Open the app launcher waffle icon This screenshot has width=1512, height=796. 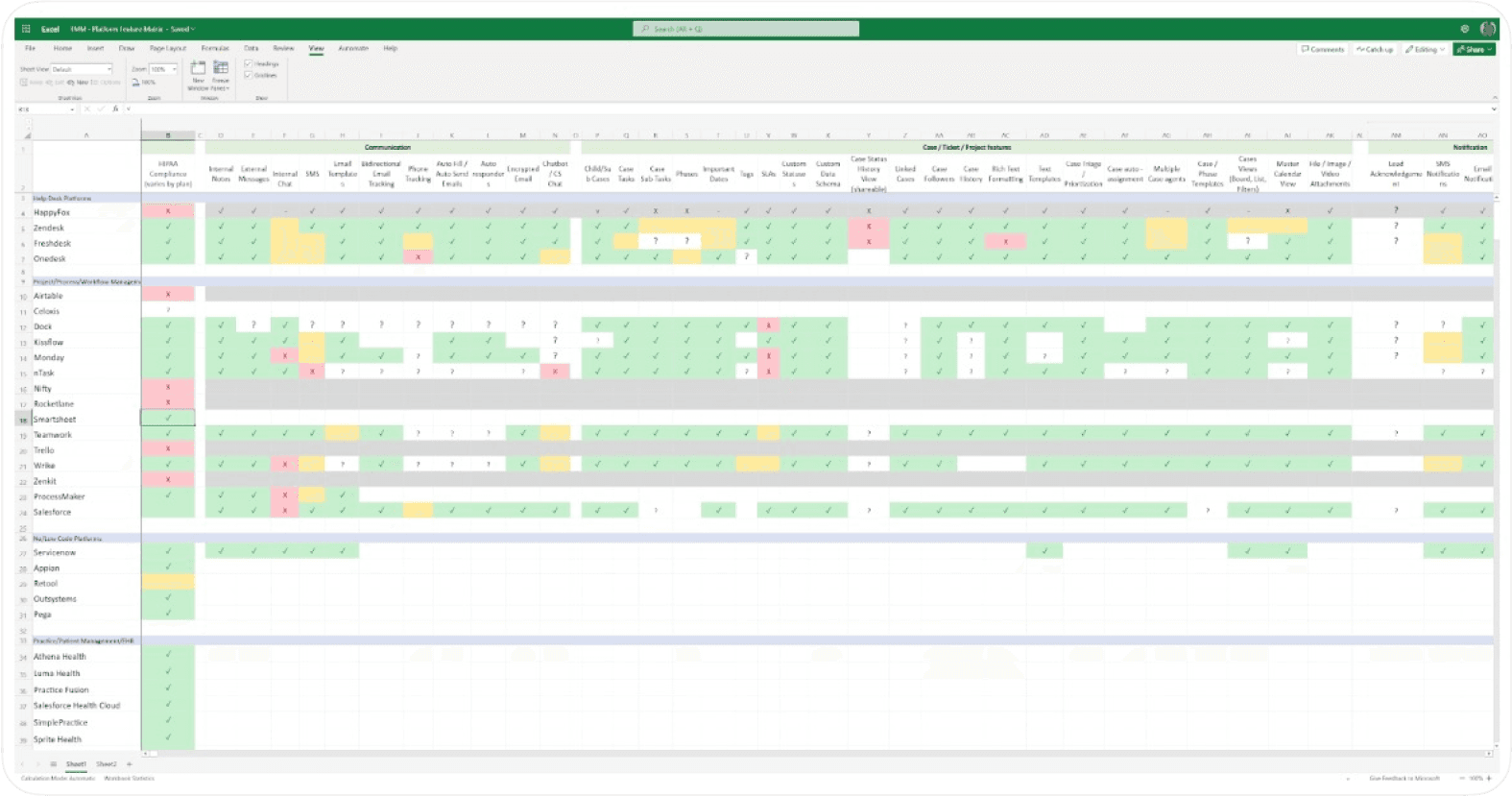tap(26, 29)
